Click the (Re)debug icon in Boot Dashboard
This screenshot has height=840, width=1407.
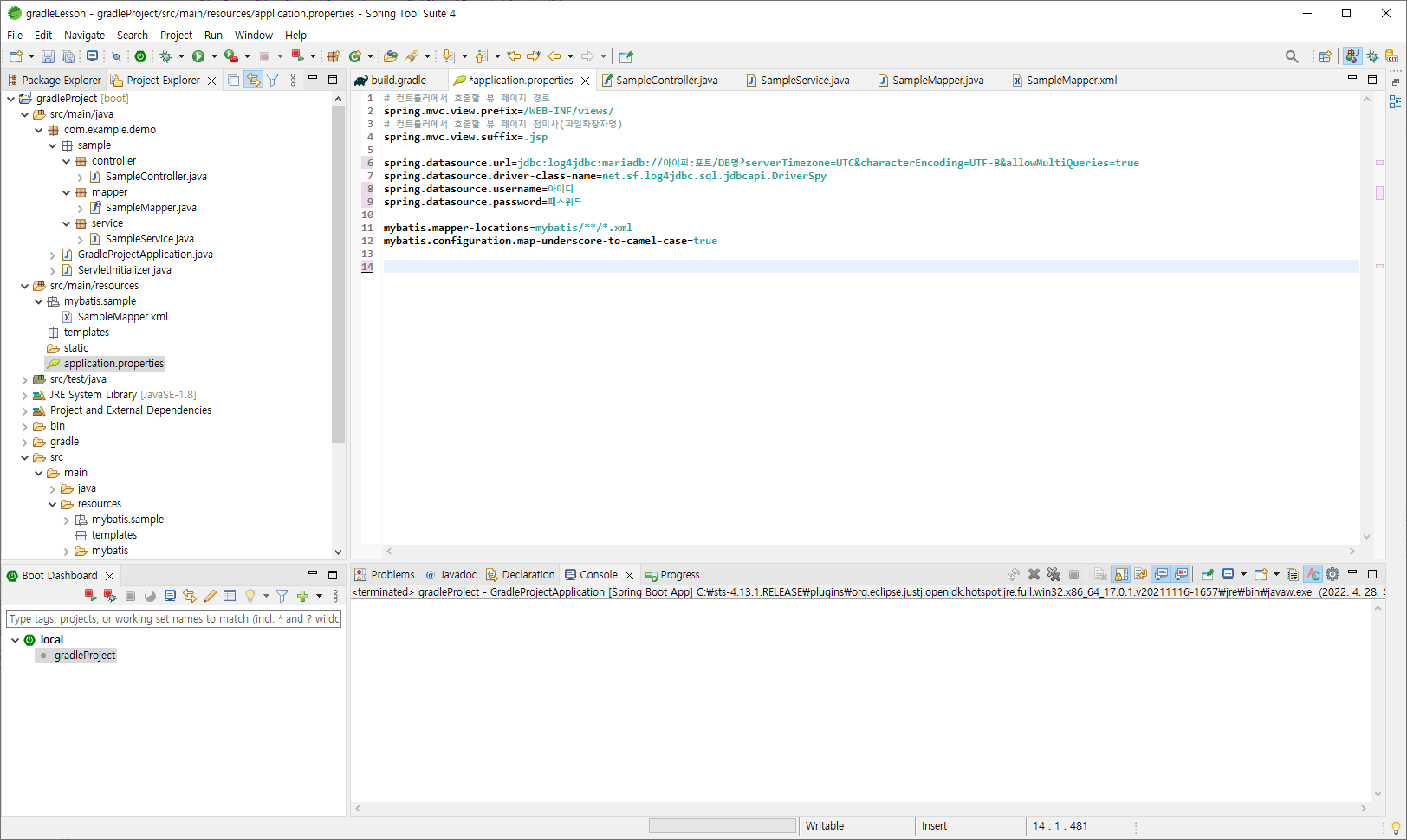(x=110, y=596)
